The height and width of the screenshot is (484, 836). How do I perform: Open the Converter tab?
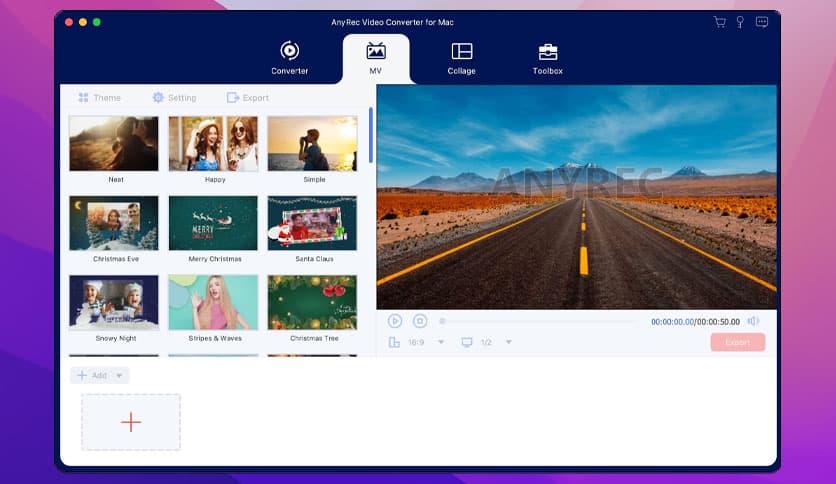pos(290,58)
